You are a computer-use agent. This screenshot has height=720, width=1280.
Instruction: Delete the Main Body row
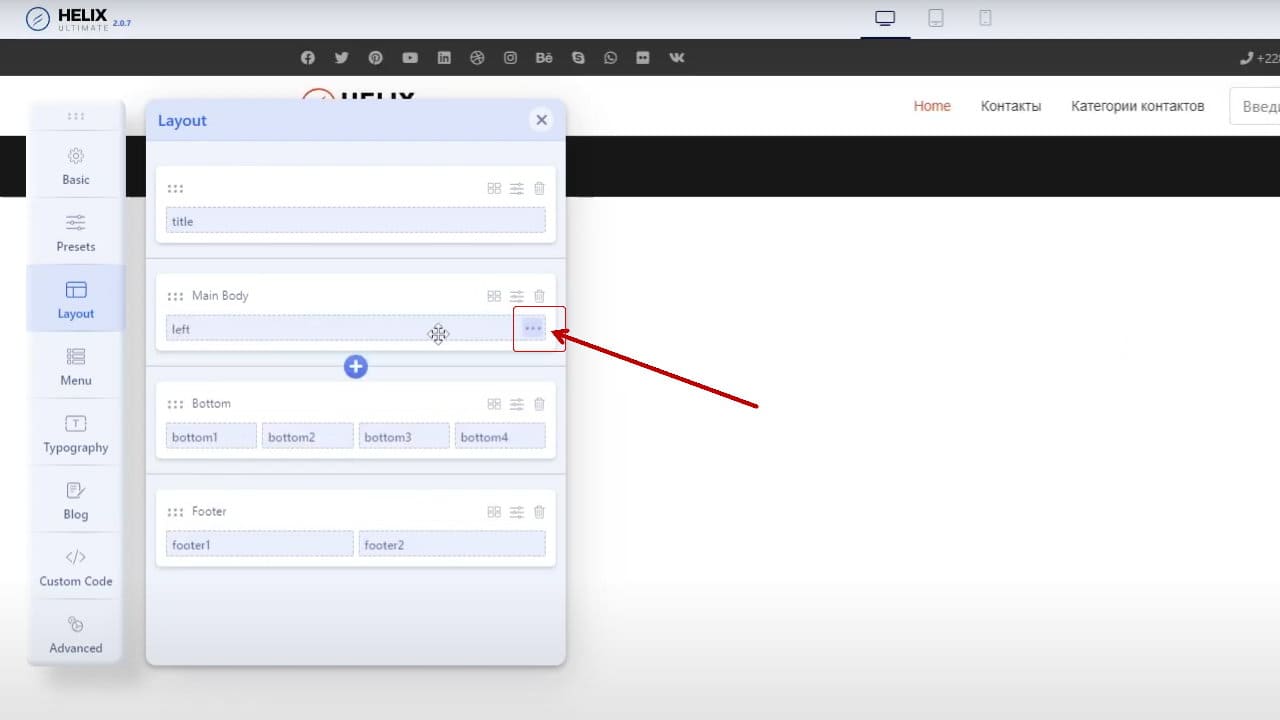540,296
